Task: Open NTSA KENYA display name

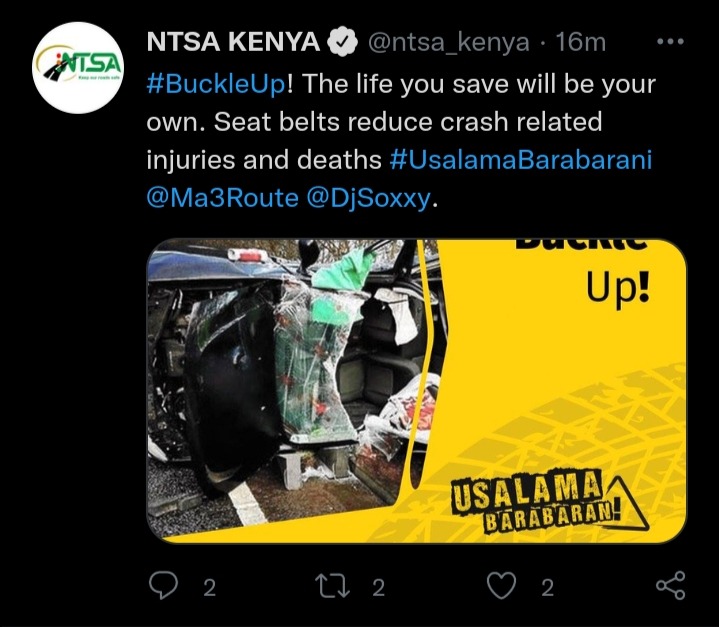Action: [x=233, y=42]
